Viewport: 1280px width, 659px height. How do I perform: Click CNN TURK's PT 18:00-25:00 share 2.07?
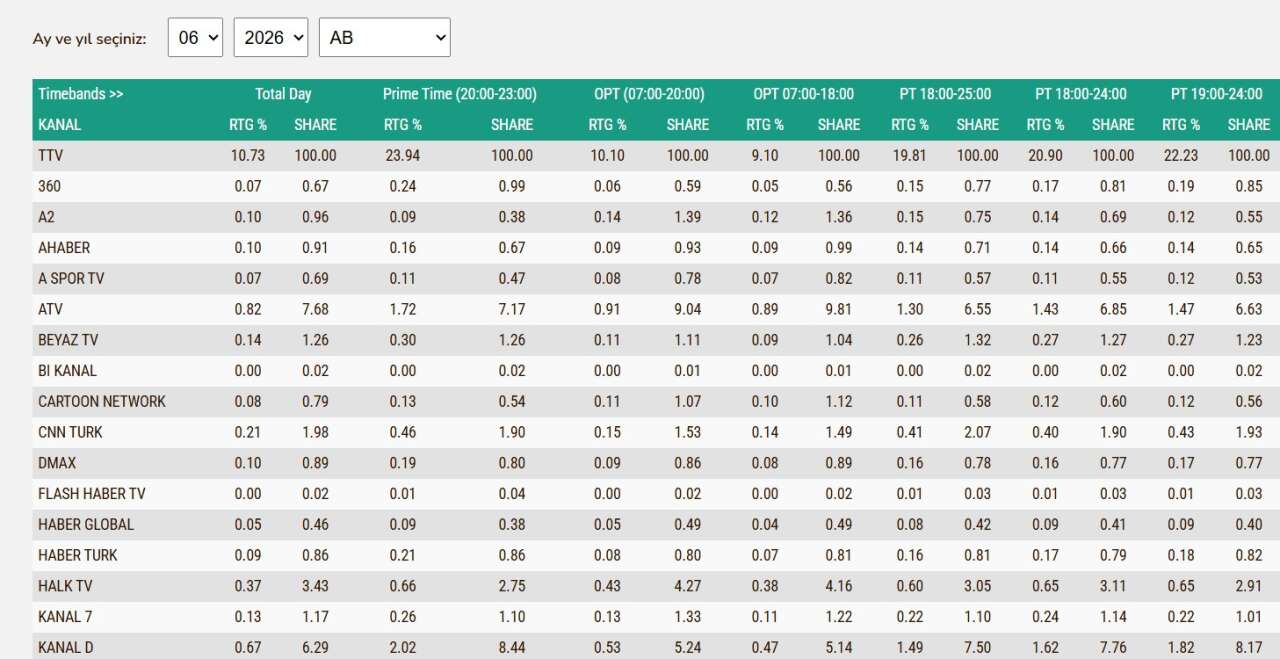(x=977, y=433)
